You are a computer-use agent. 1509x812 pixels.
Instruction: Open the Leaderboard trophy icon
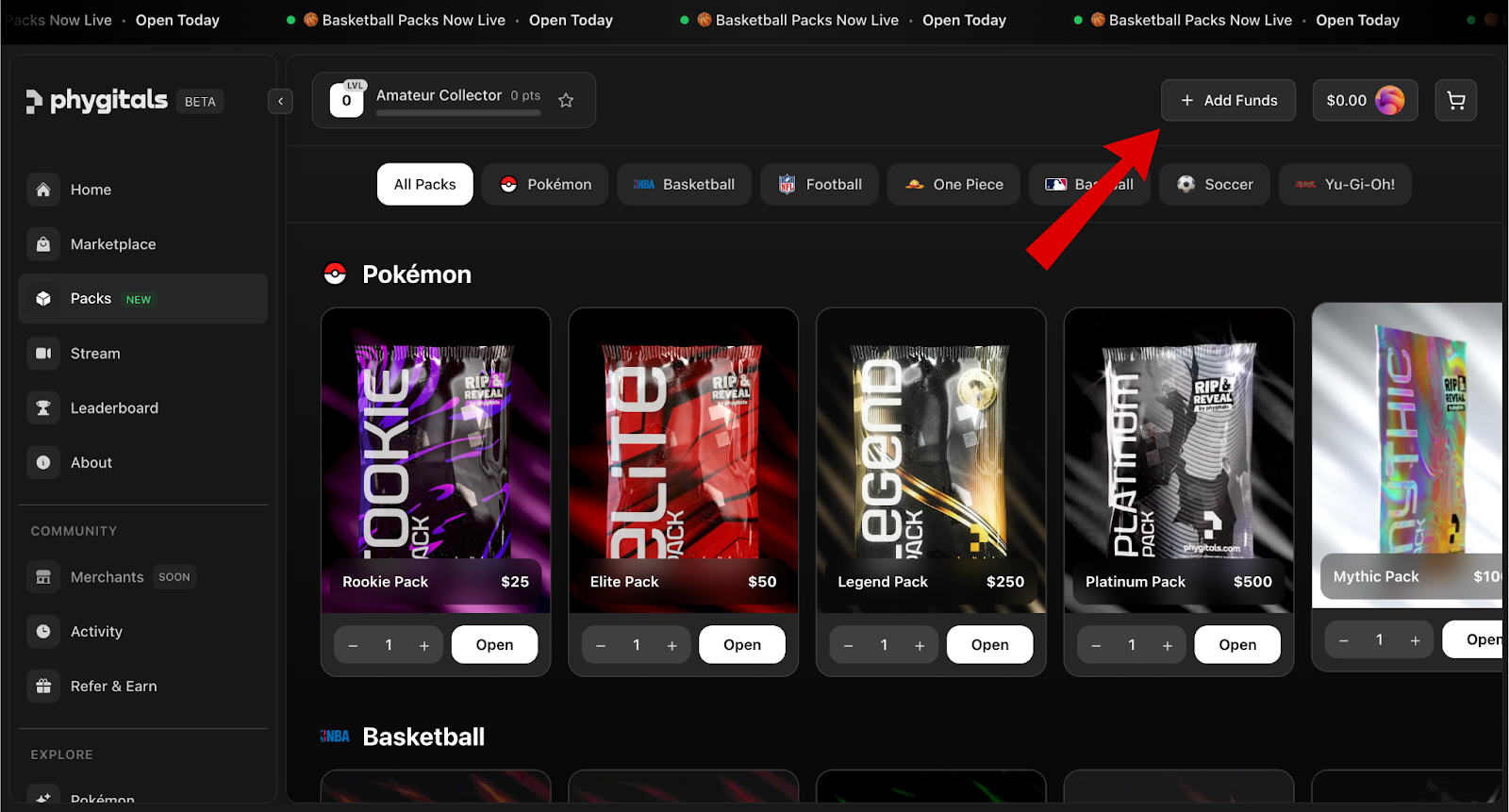(43, 408)
